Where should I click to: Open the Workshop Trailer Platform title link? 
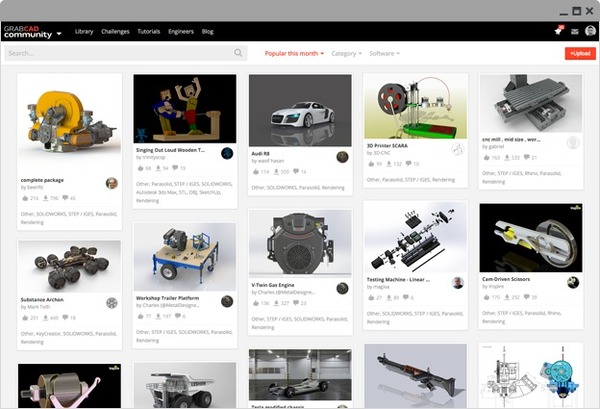pyautogui.click(x=168, y=298)
